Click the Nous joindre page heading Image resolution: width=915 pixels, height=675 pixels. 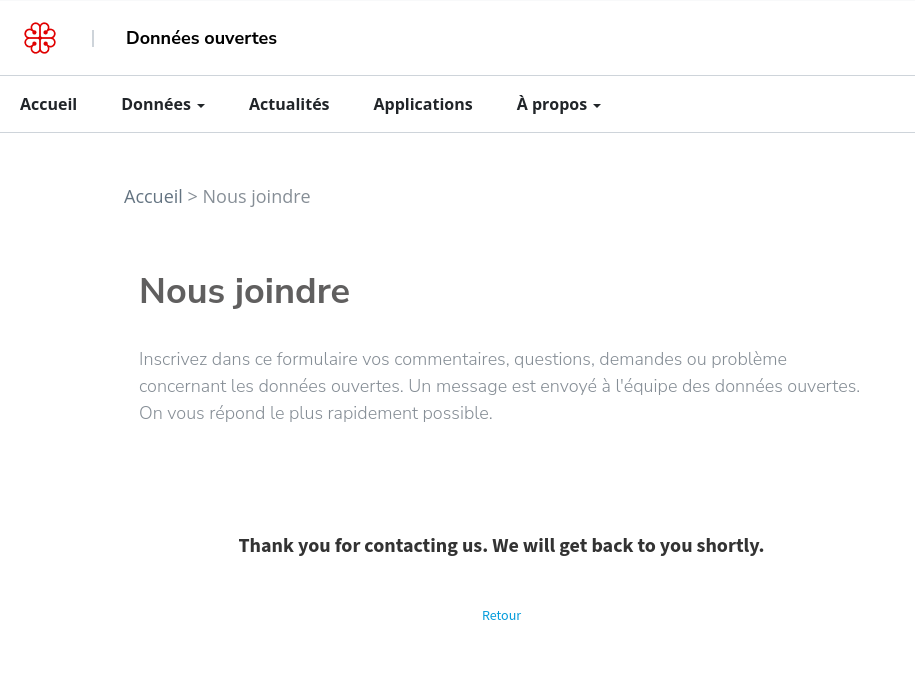[245, 291]
